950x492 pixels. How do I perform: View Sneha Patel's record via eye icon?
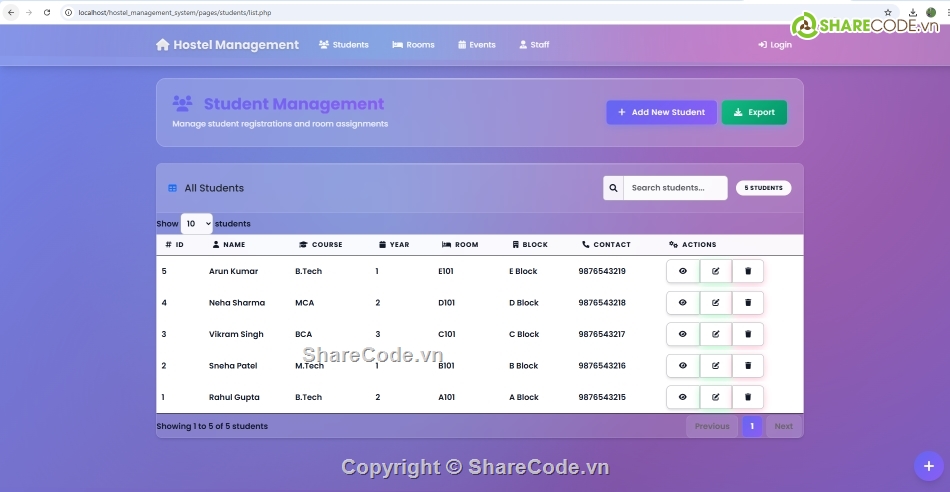pos(683,366)
